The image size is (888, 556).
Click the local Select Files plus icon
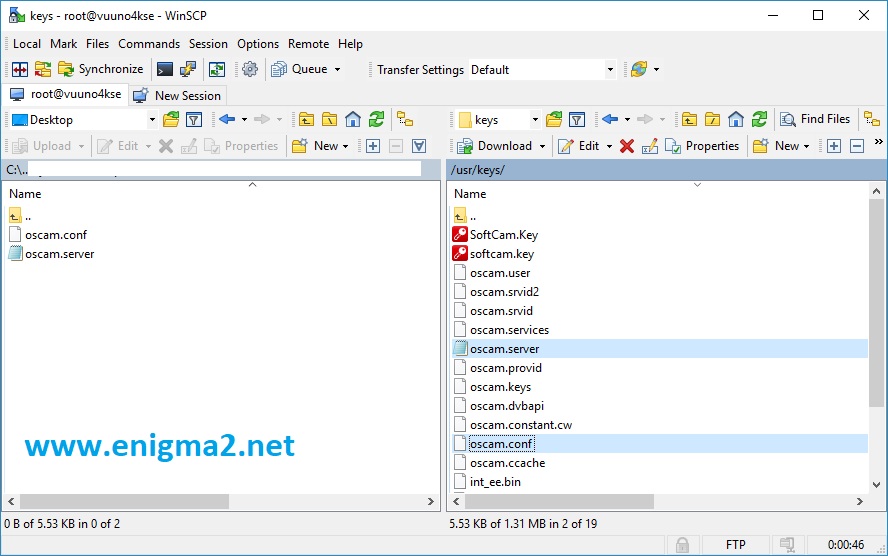click(373, 146)
